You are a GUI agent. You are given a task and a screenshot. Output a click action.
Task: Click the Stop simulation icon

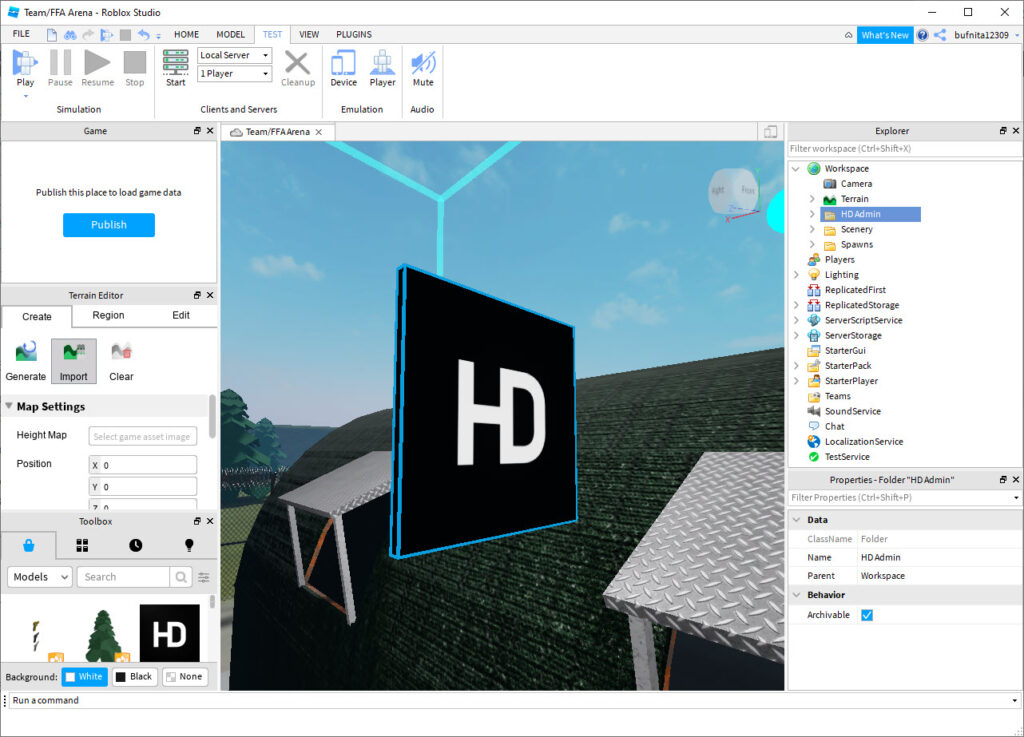click(x=135, y=63)
